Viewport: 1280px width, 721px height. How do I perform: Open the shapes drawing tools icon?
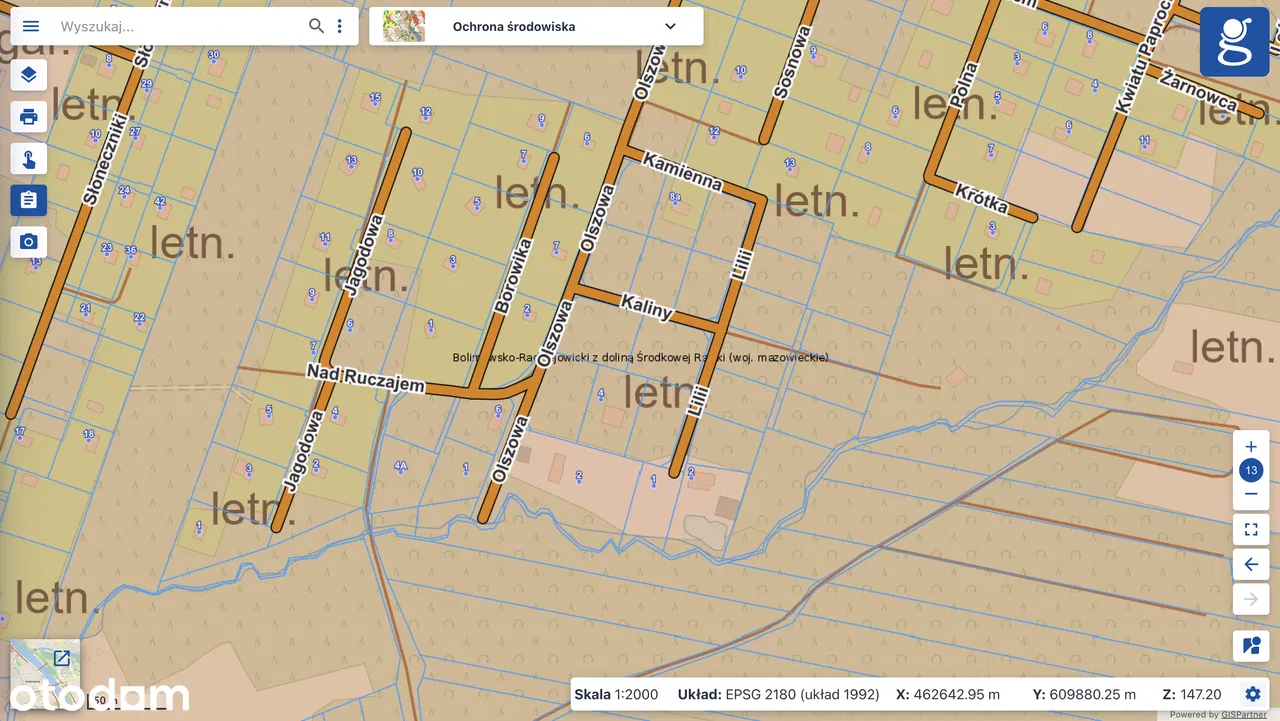(x=1251, y=646)
